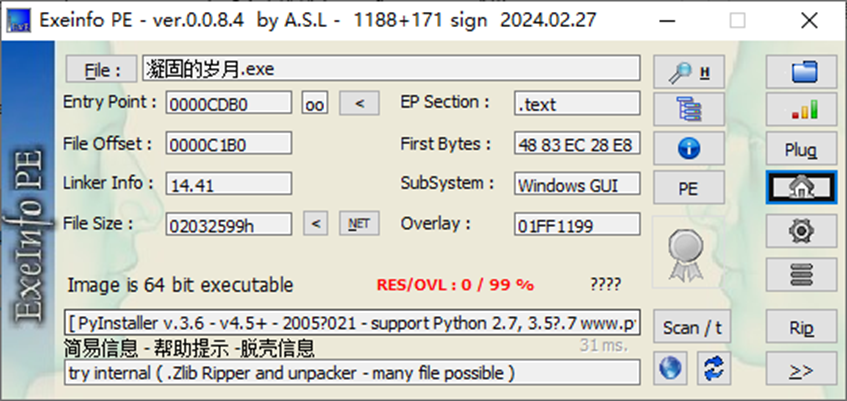Click the blue info icon
847x401 pixels.
(687, 148)
